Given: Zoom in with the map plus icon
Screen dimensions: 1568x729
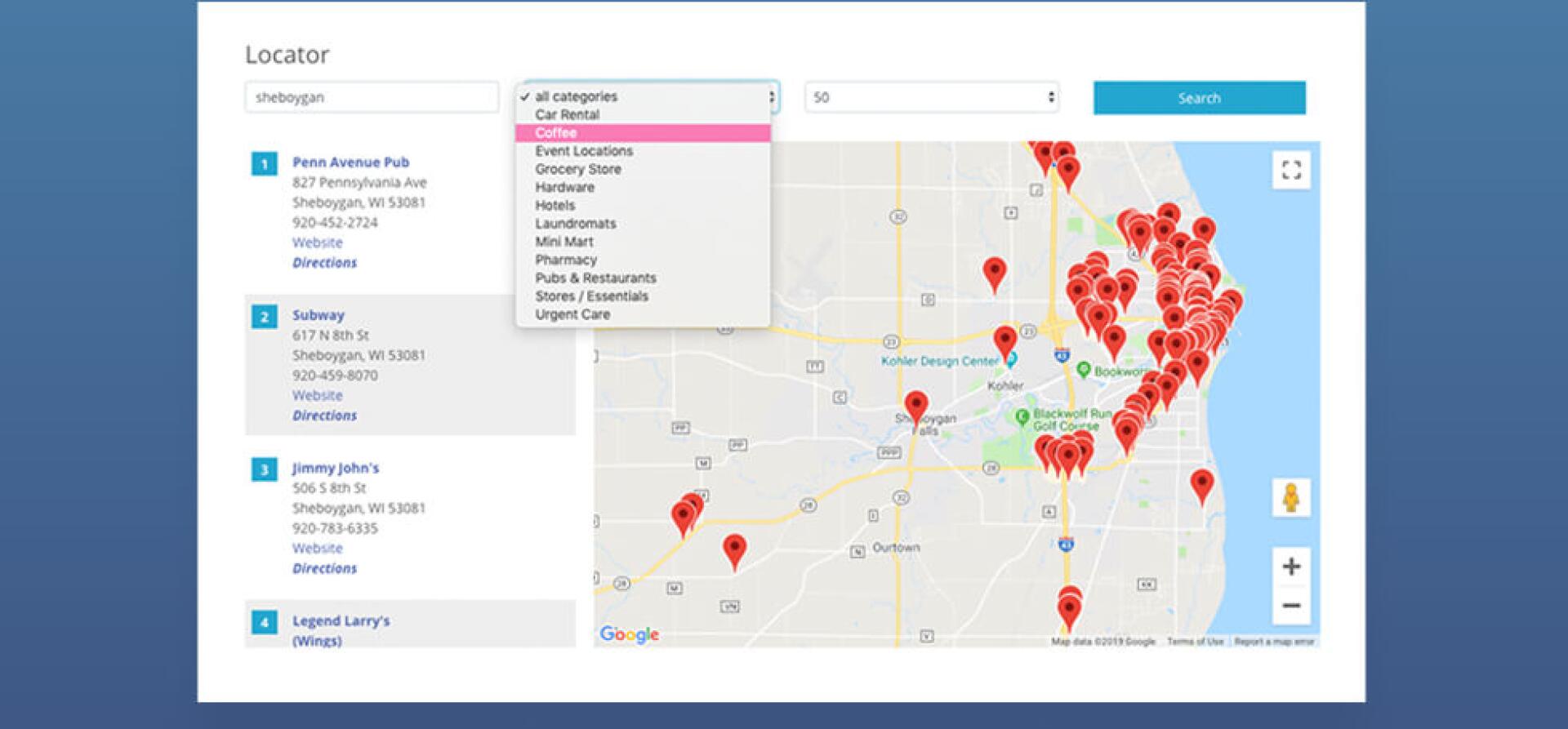Looking at the screenshot, I should [1291, 567].
